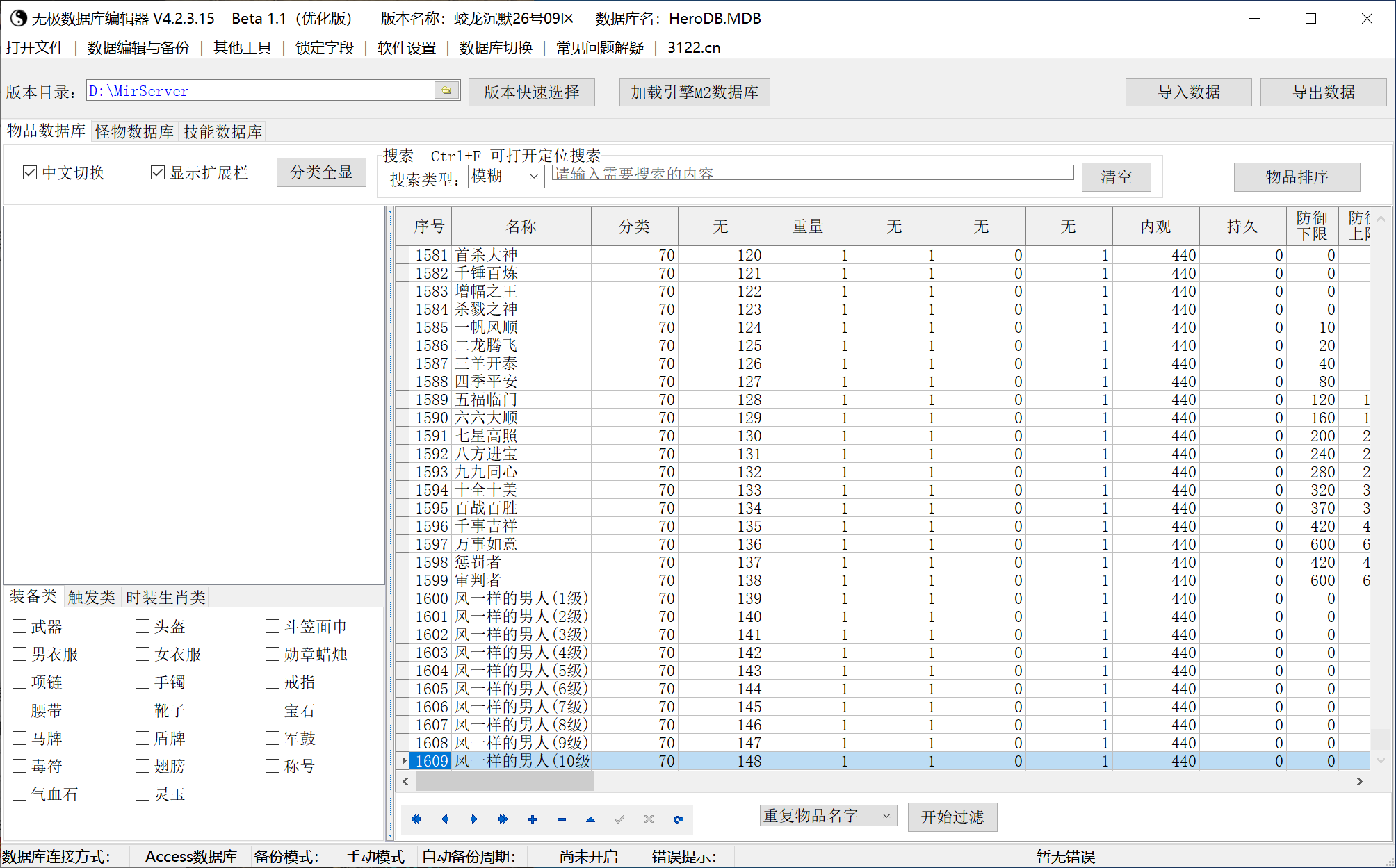
Task: Click the 导出数据 button
Action: point(1324,92)
